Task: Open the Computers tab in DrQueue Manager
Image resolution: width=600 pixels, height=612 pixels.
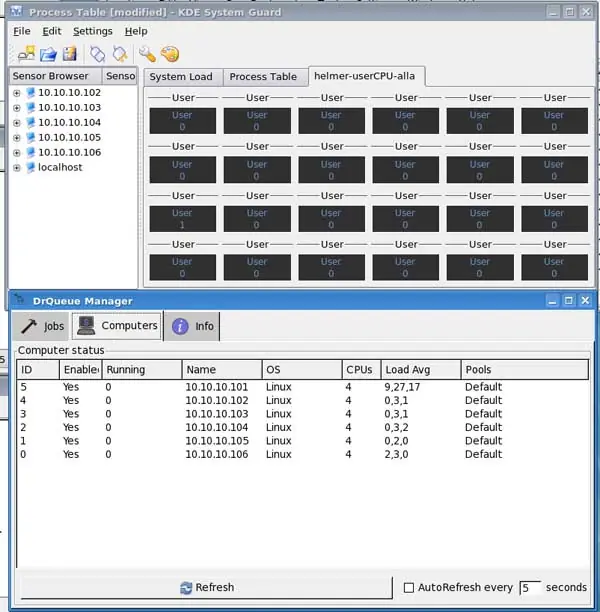Action: tap(117, 326)
